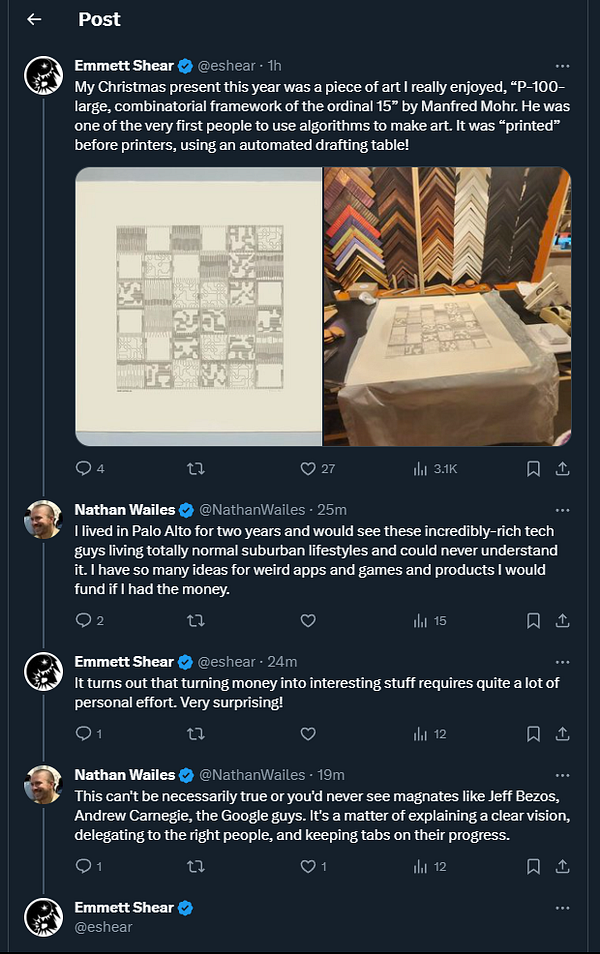Viewport: 600px width, 954px height.
Task: Go back using the arrow icon
Action: tap(34, 19)
